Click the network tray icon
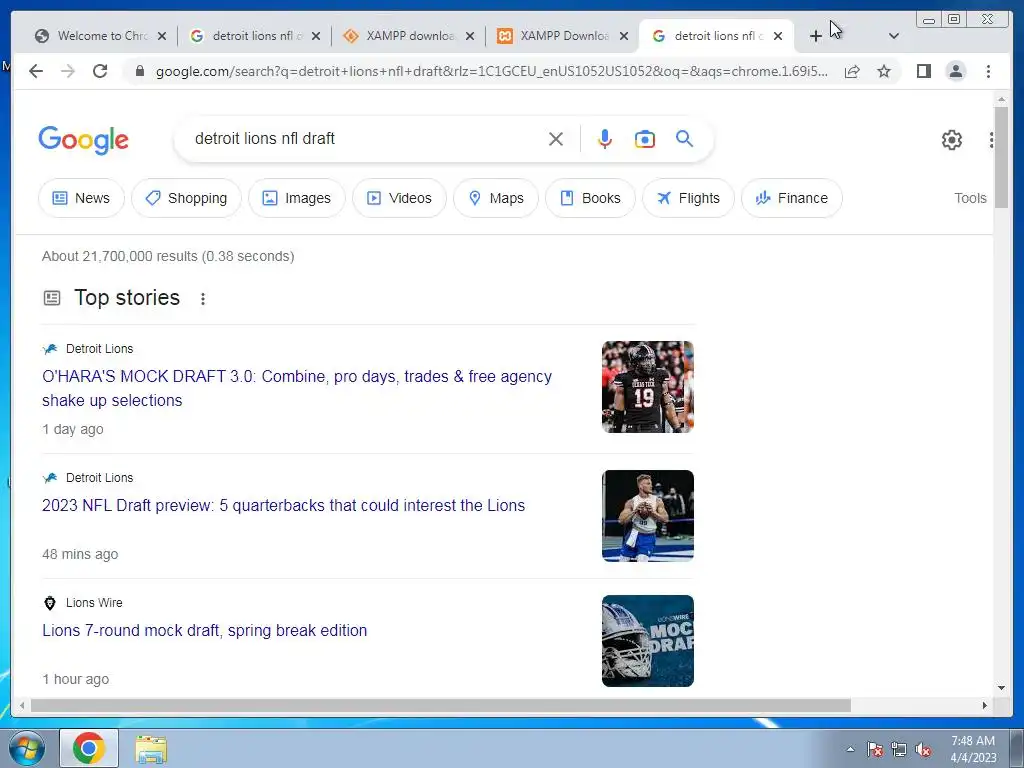 coord(899,749)
